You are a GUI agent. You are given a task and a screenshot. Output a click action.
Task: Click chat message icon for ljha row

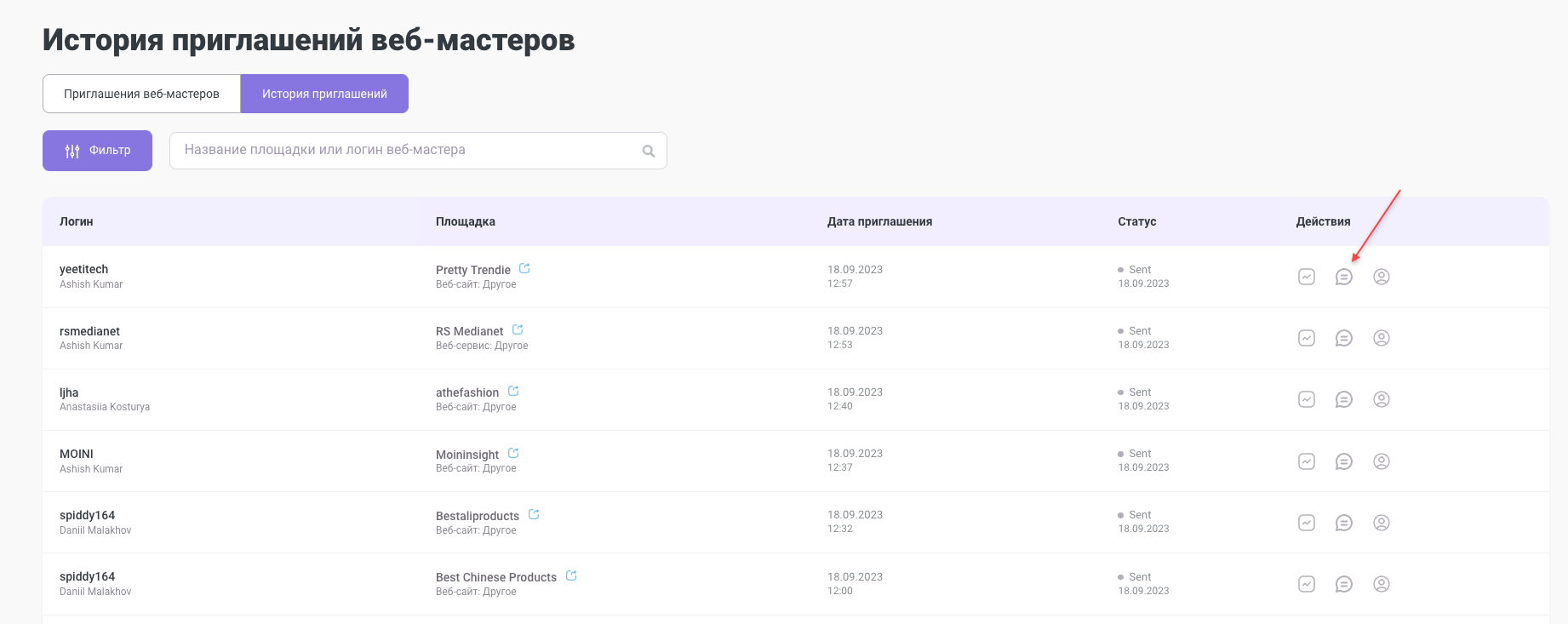tap(1343, 399)
